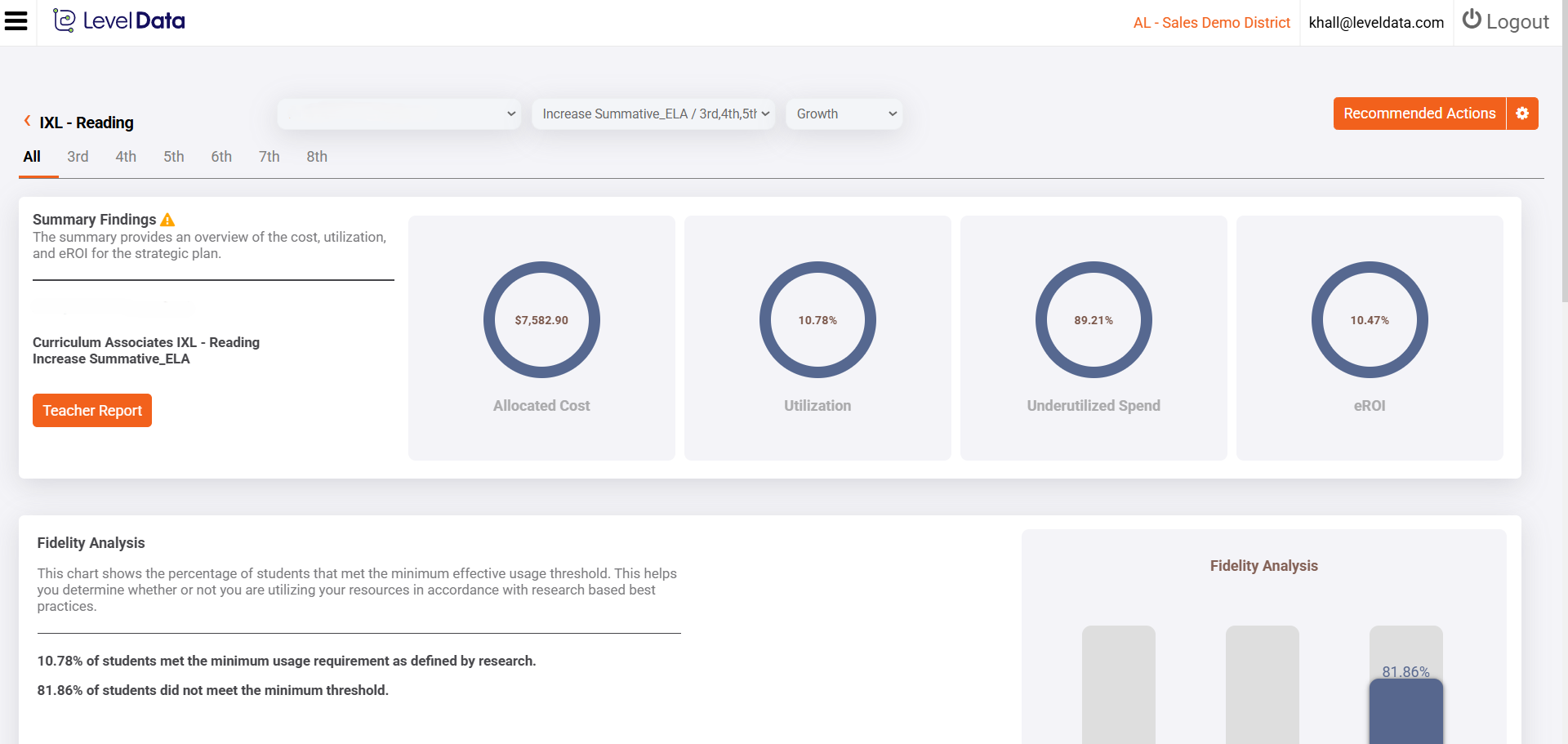This screenshot has width=1568, height=744.
Task: Switch to the 6th grade tab
Action: (221, 157)
